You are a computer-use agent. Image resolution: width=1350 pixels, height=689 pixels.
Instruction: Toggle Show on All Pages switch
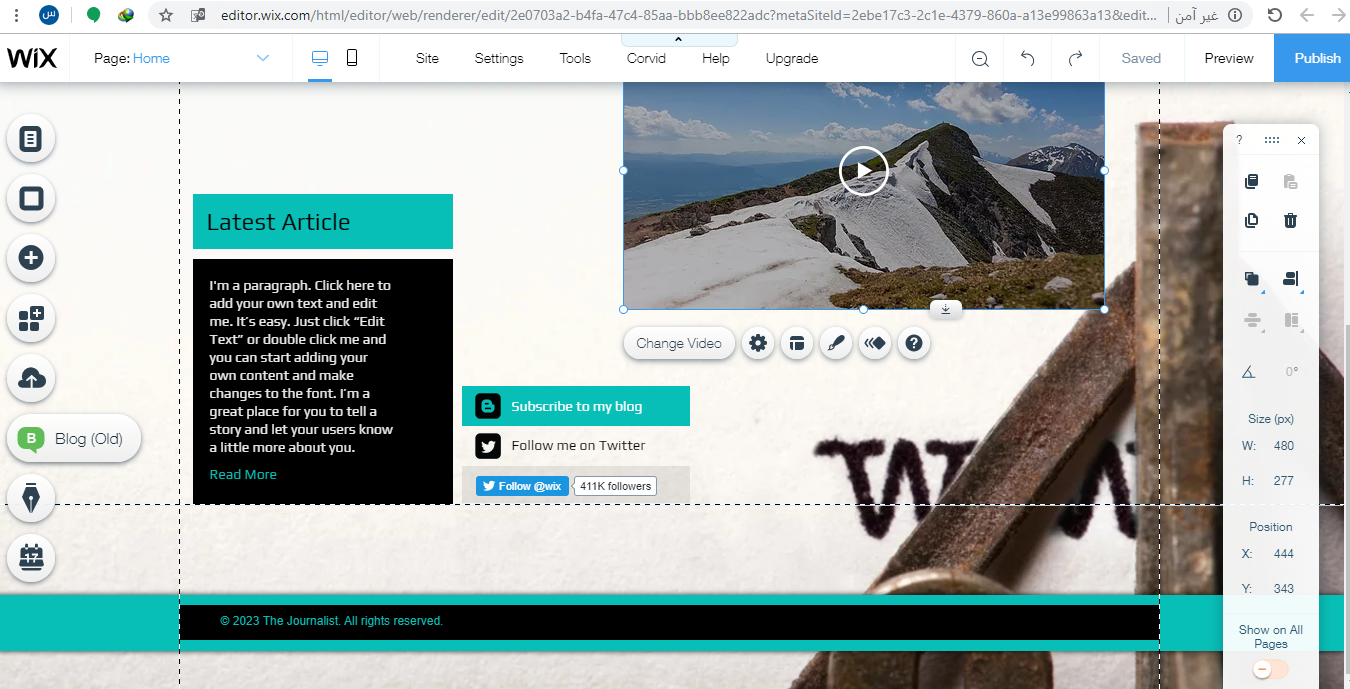(1270, 669)
